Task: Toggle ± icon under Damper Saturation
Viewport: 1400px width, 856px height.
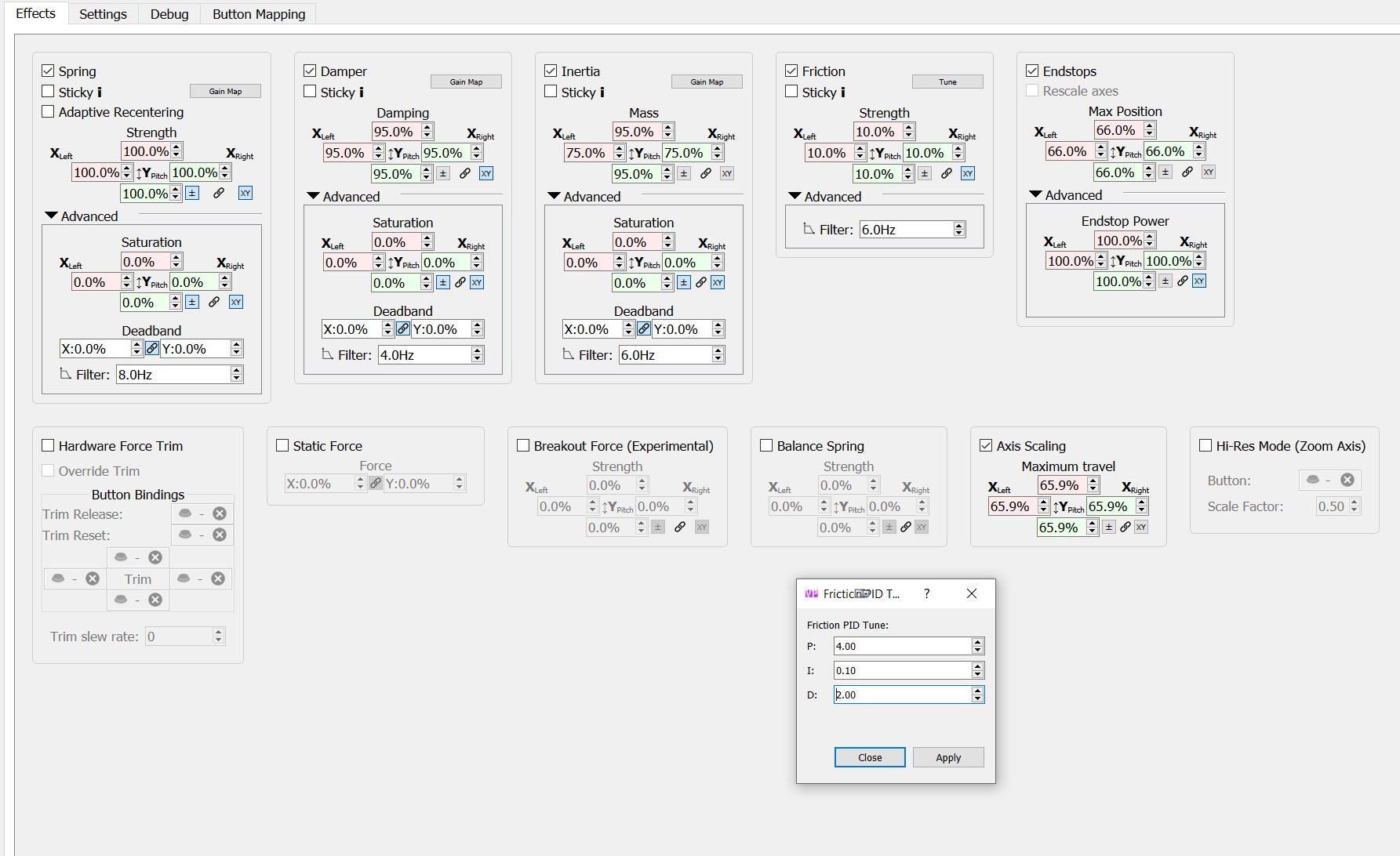Action: coord(443,282)
